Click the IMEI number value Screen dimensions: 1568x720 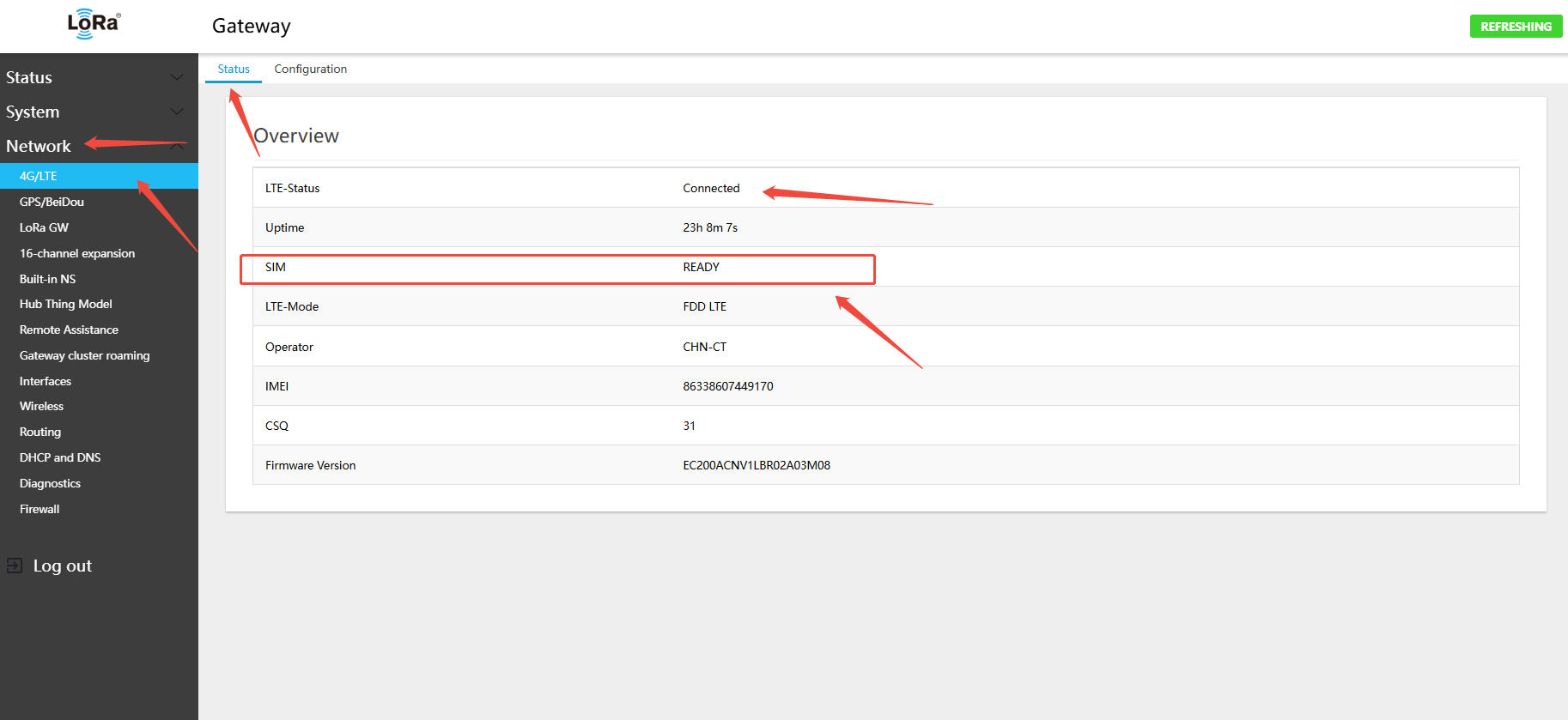pyautogui.click(x=727, y=386)
